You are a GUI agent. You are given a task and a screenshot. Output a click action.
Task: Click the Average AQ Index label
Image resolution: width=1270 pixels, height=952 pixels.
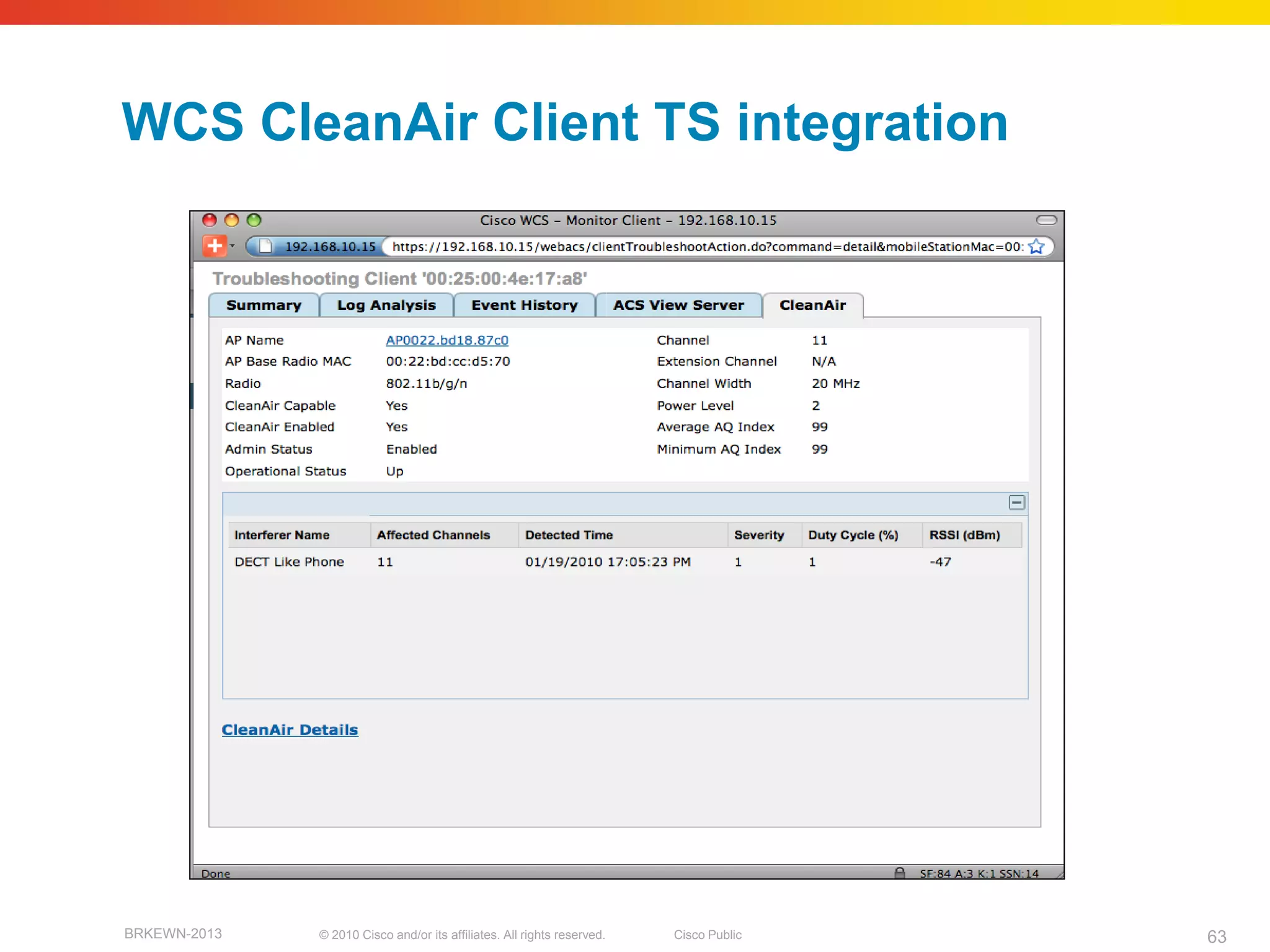[x=716, y=427]
